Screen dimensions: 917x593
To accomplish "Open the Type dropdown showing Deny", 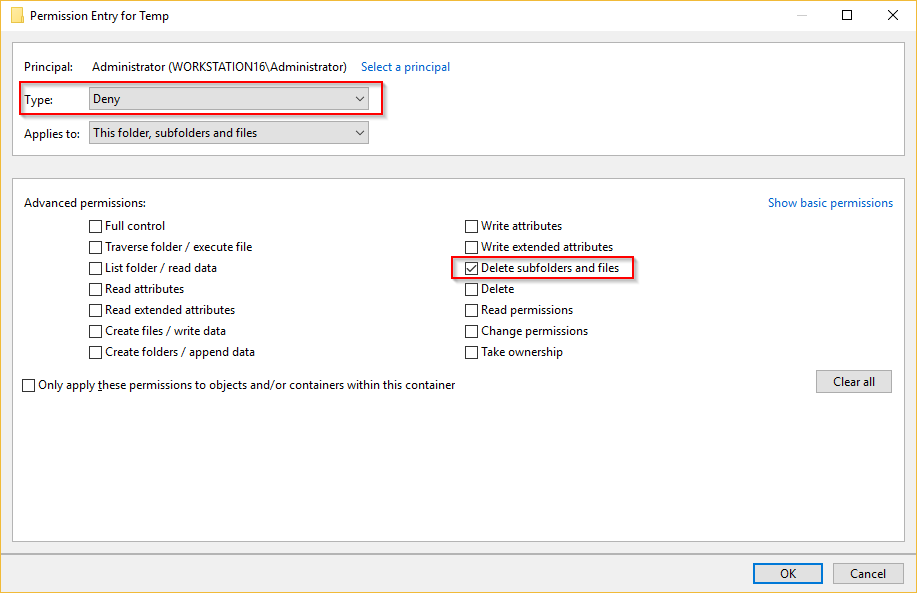I will click(229, 99).
